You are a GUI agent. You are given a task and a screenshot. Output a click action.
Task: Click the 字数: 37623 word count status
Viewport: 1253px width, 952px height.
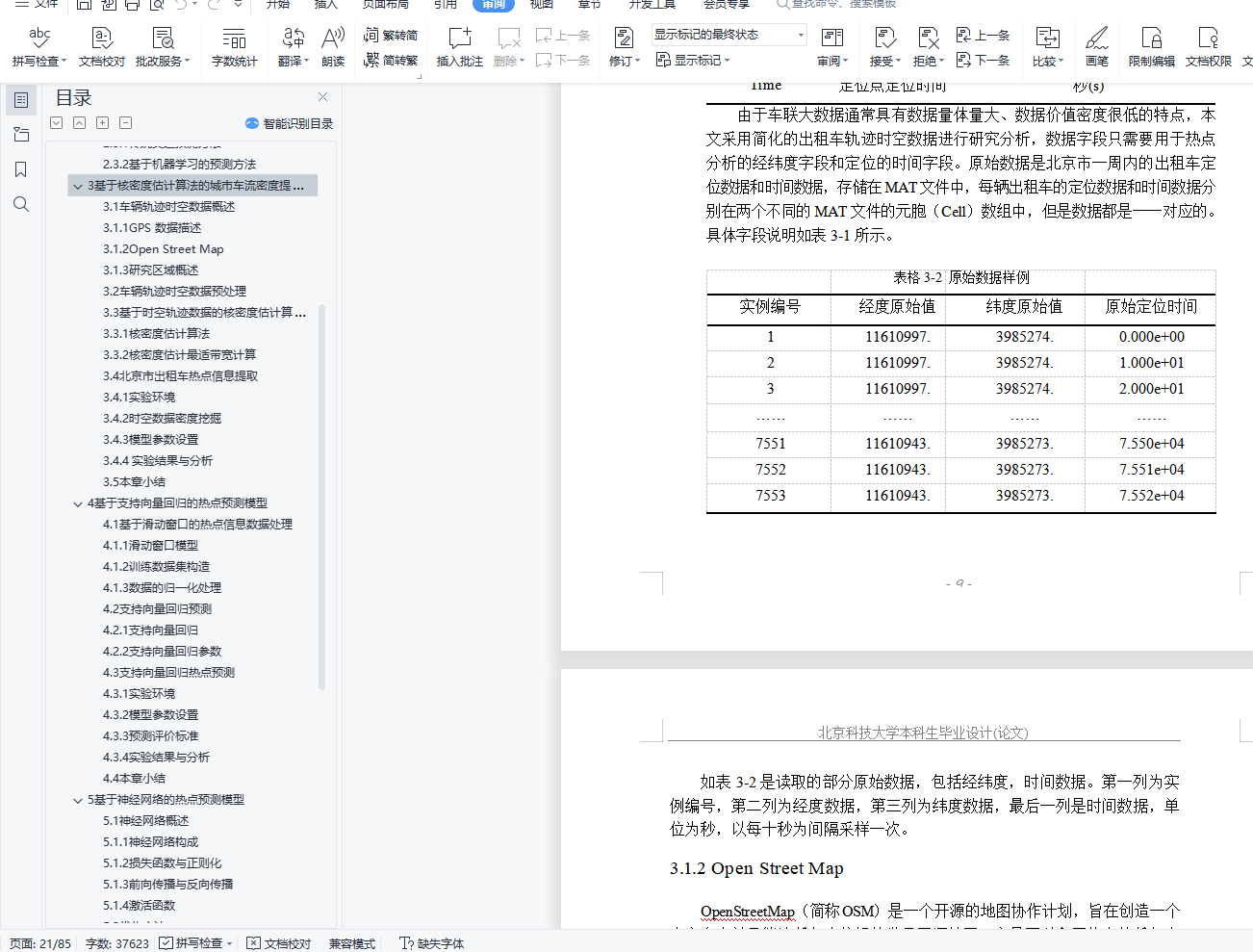click(x=116, y=943)
